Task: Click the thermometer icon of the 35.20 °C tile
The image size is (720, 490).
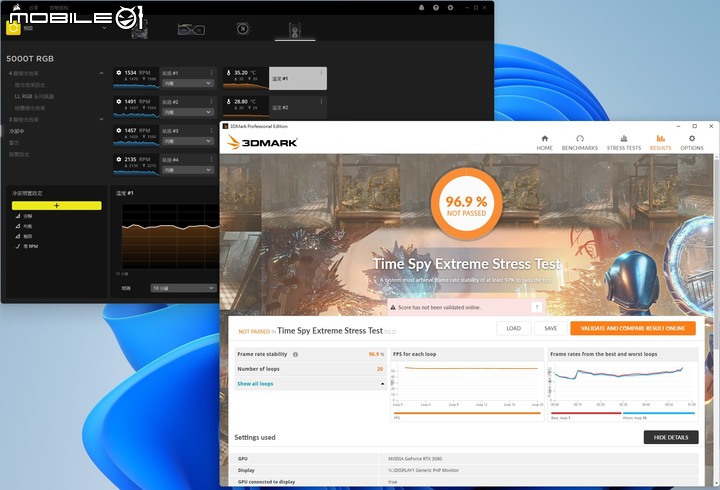Action: coord(228,73)
